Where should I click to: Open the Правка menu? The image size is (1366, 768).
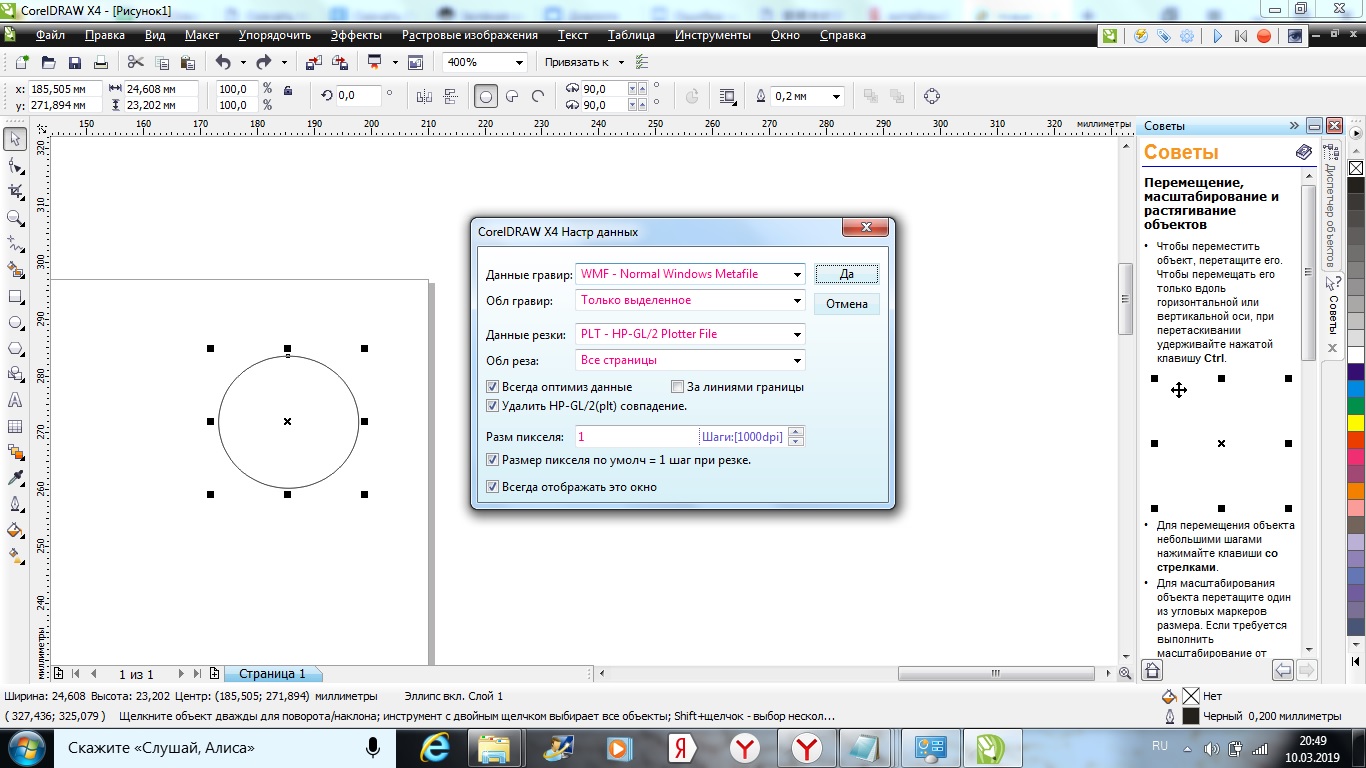pos(105,35)
